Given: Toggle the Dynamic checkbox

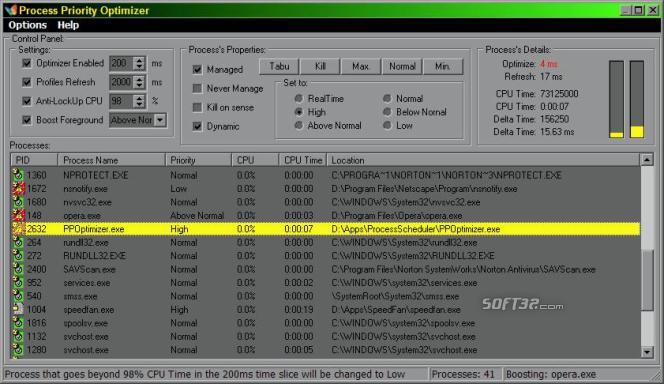Looking at the screenshot, I should (197, 127).
